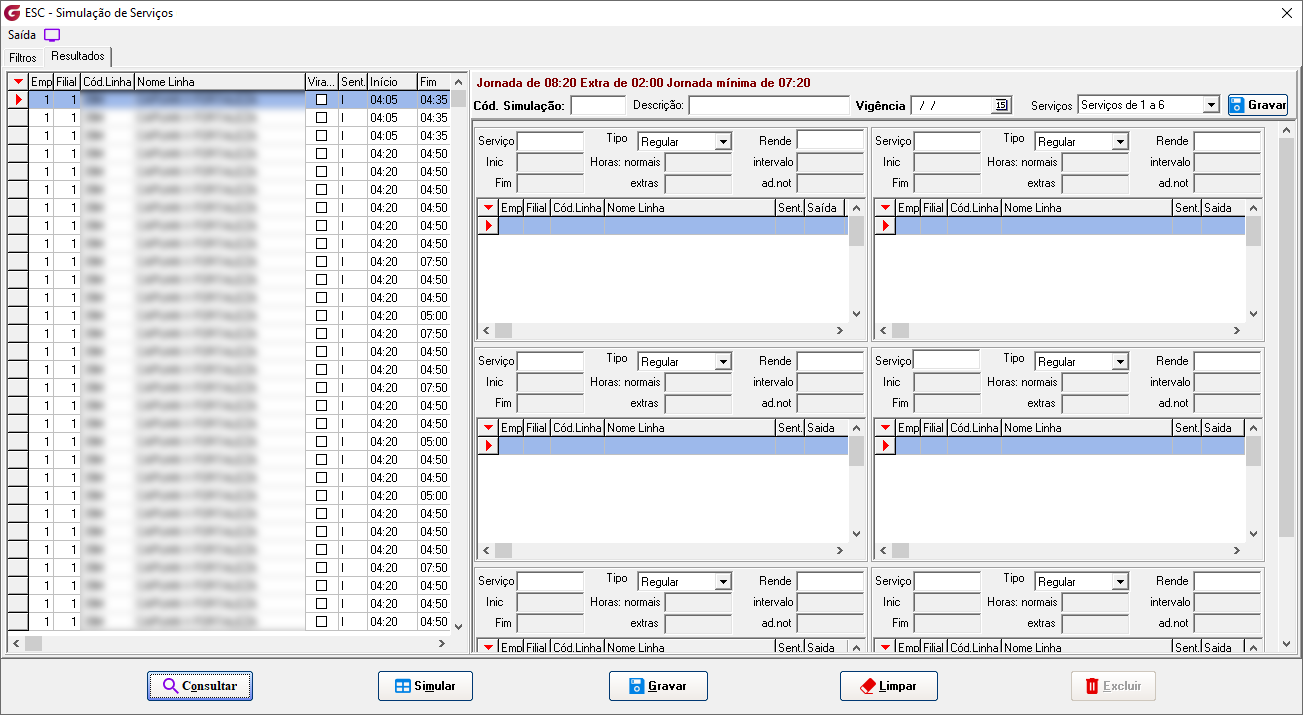Click the Simular button
Viewport: 1303px width, 715px height.
(425, 686)
